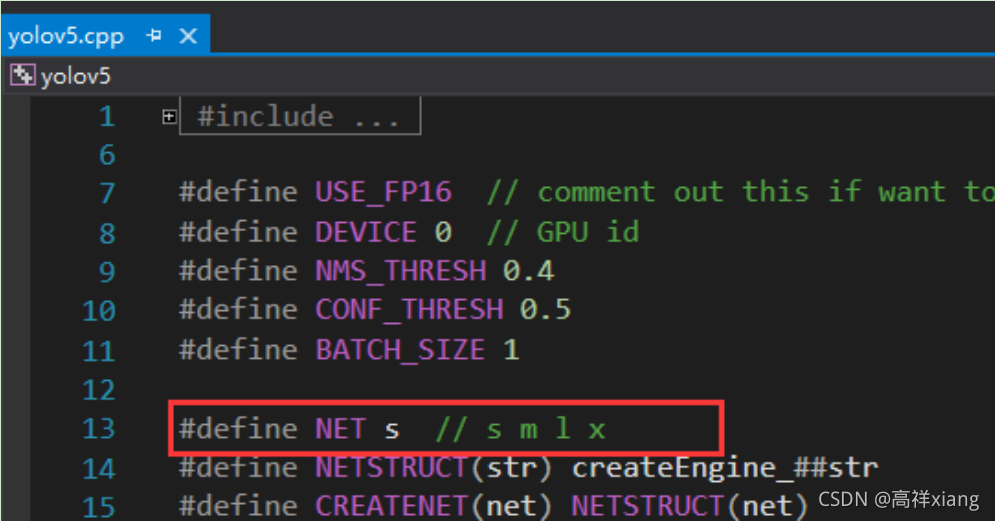995x521 pixels.
Task: Click the collapsed #include ... code box
Action: pyautogui.click(x=300, y=116)
